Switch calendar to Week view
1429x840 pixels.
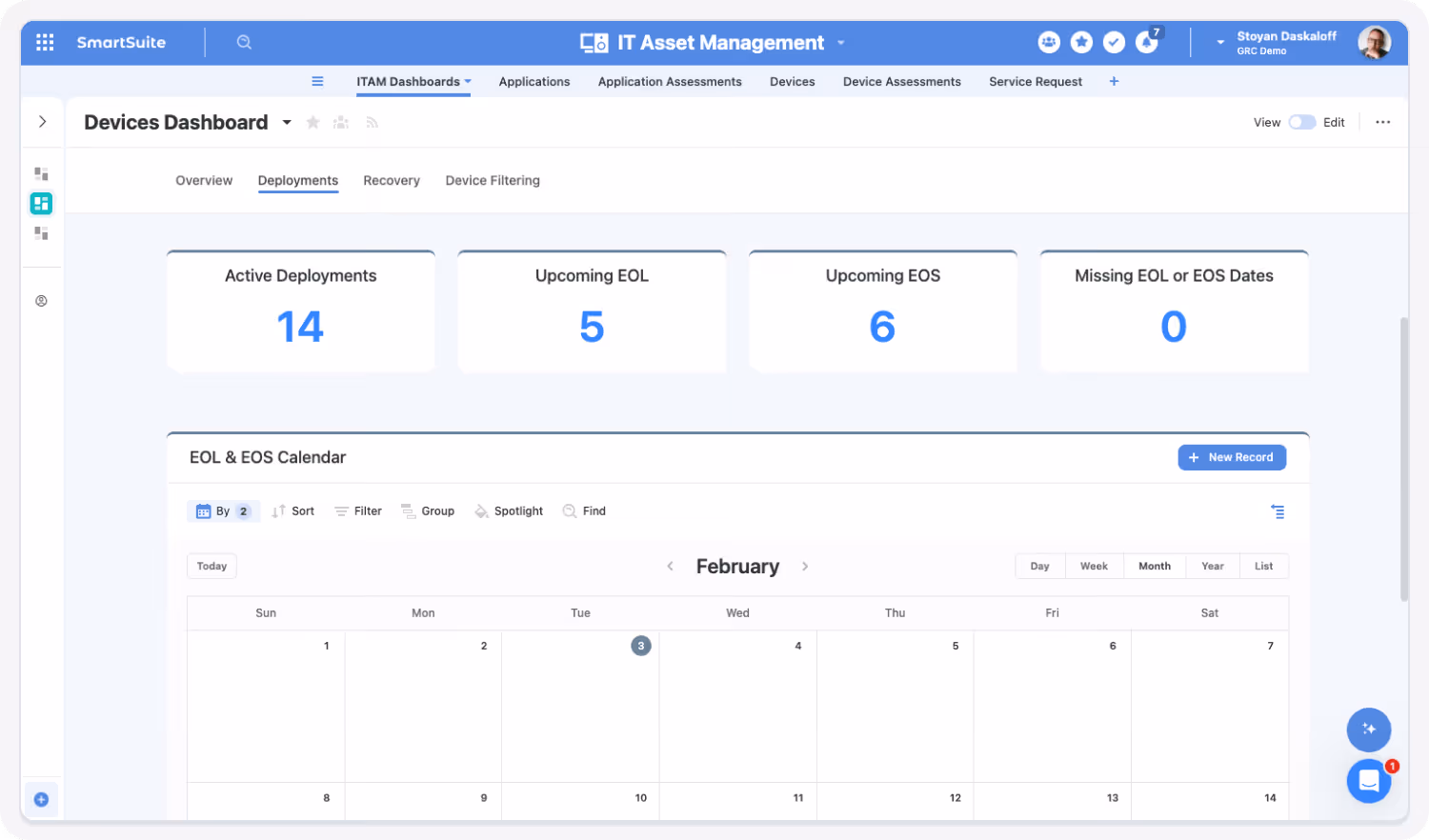tap(1094, 566)
